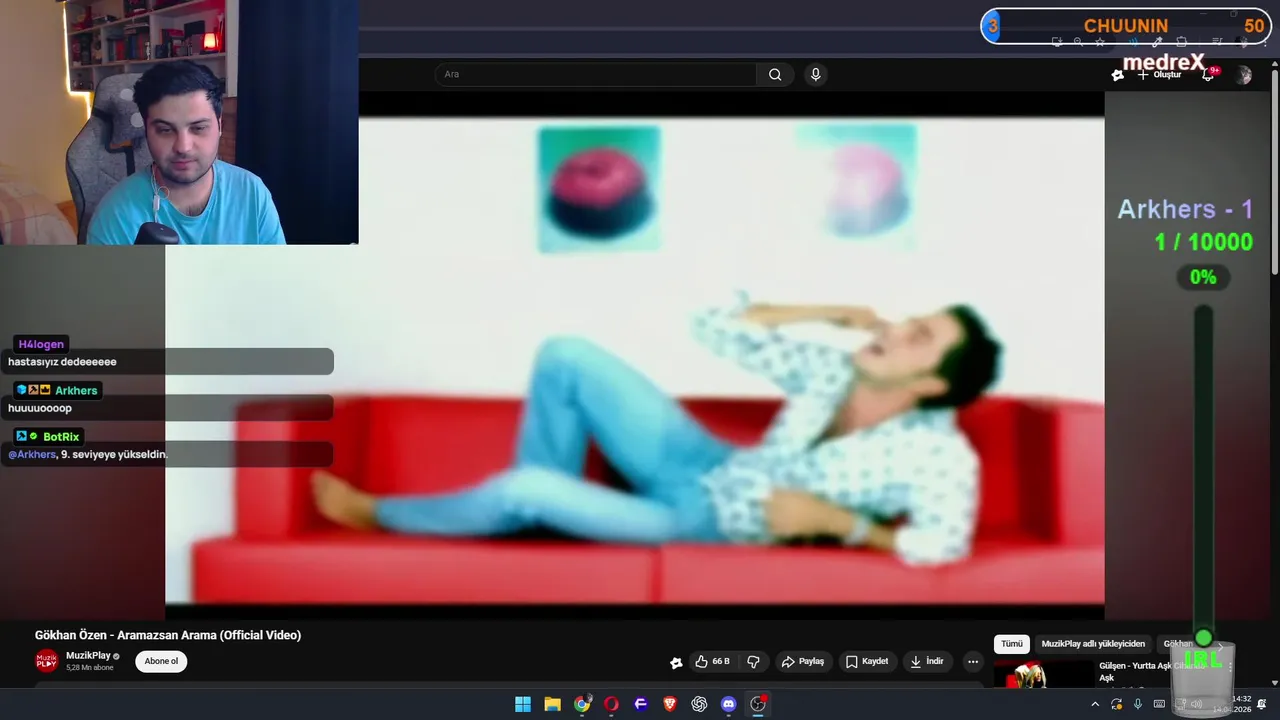This screenshot has height=720, width=1280.
Task: Focus the 'Ara' search field
Action: point(596,74)
